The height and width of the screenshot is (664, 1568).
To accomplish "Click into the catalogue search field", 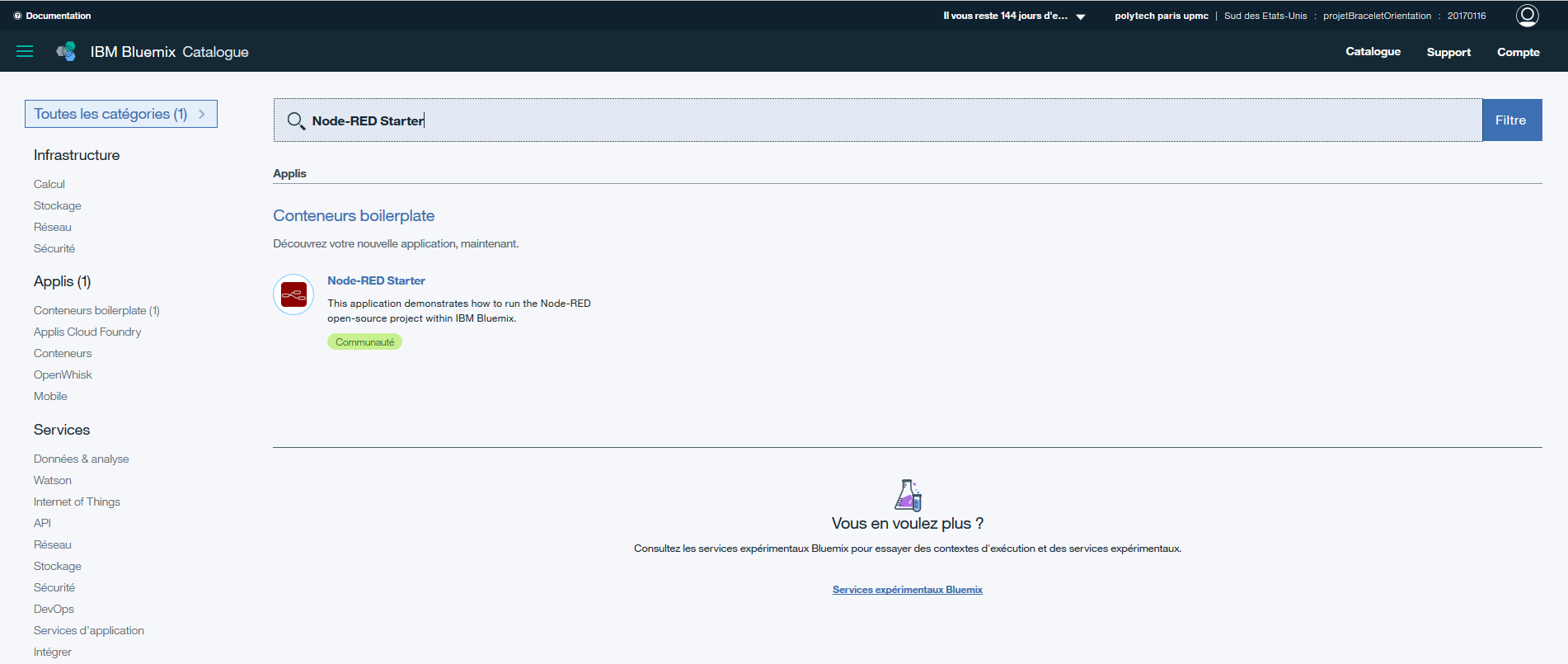I will 890,120.
